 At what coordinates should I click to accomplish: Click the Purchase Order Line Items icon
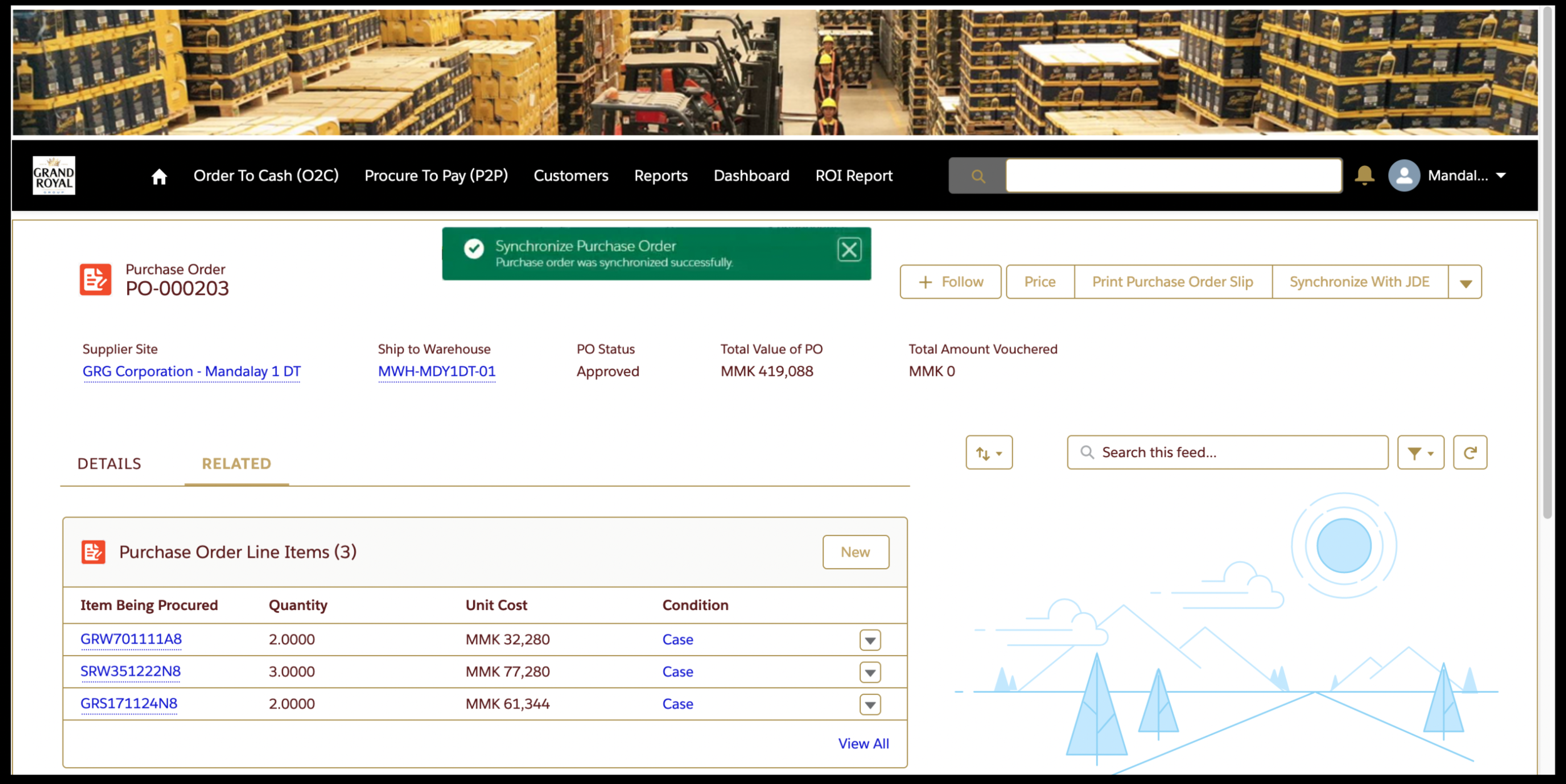93,552
